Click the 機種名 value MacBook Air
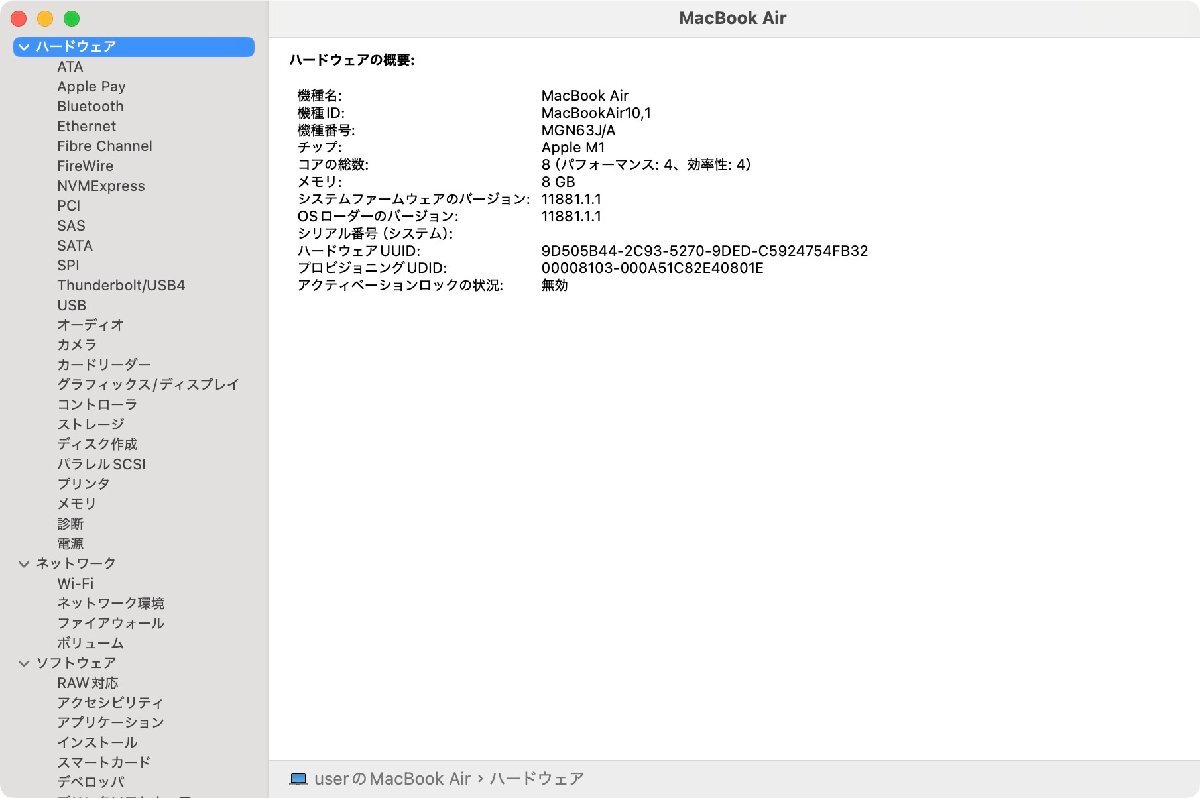 [585, 96]
